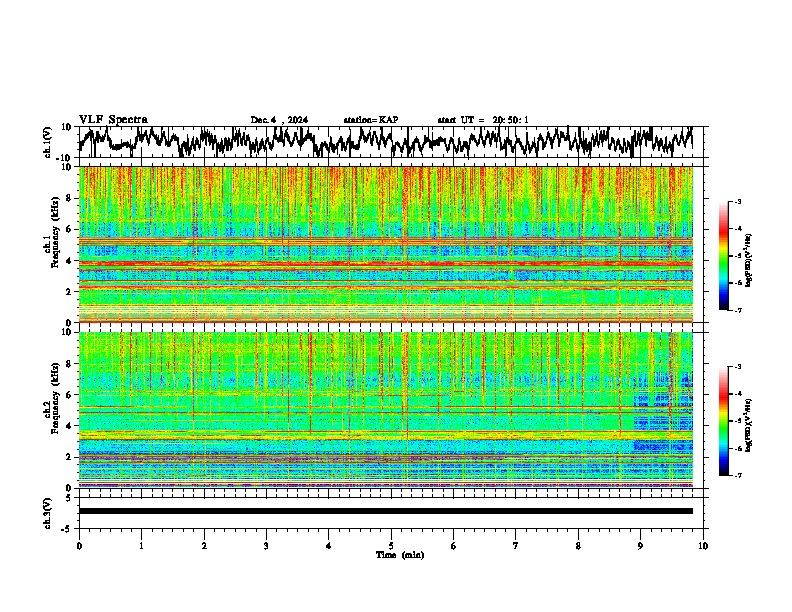Click the ch.1 voltage waveform trace
The image size is (792, 612).
click(x=385, y=141)
